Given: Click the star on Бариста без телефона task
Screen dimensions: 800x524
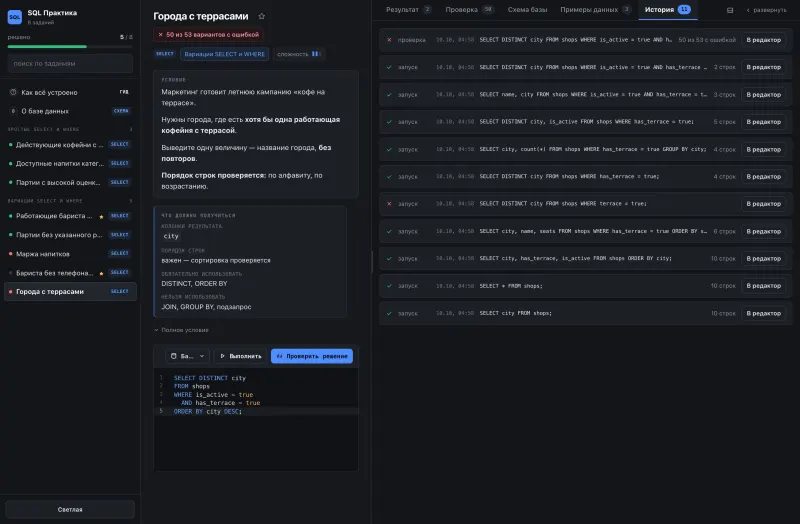Looking at the screenshot, I should click(101, 273).
